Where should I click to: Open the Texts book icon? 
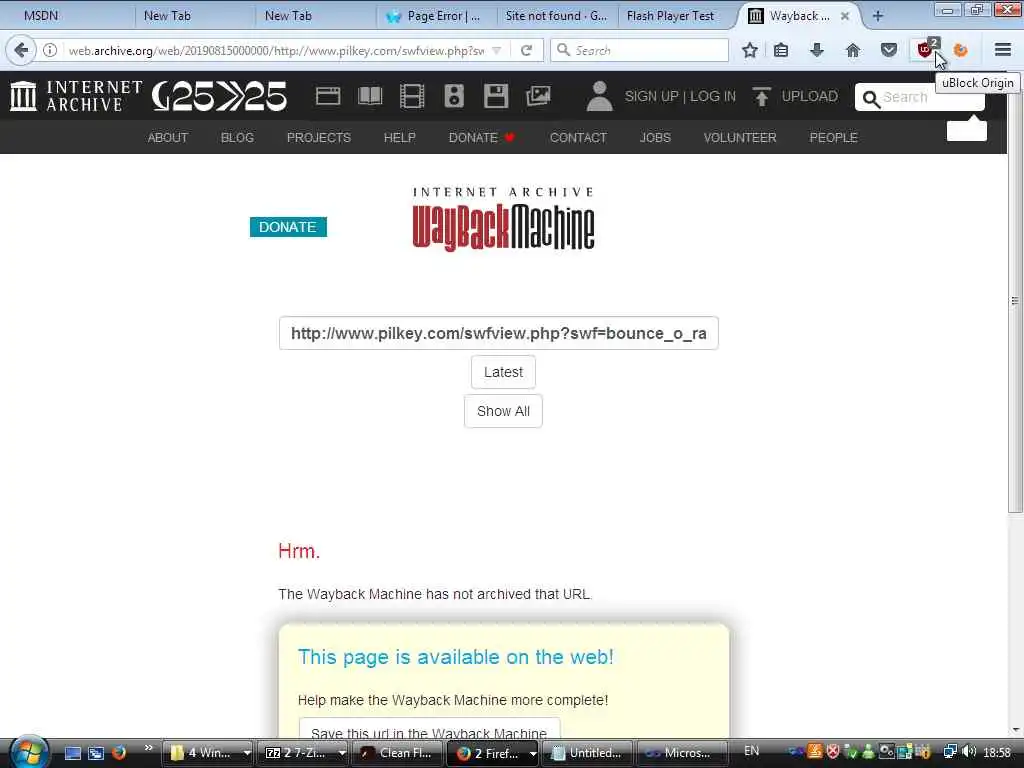point(370,96)
